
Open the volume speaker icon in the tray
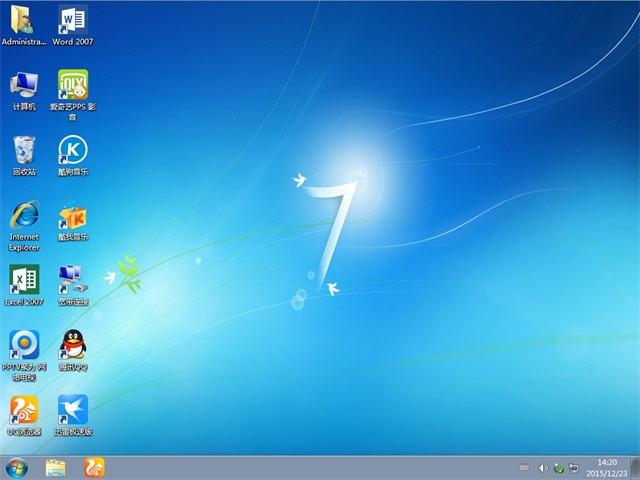click(543, 468)
